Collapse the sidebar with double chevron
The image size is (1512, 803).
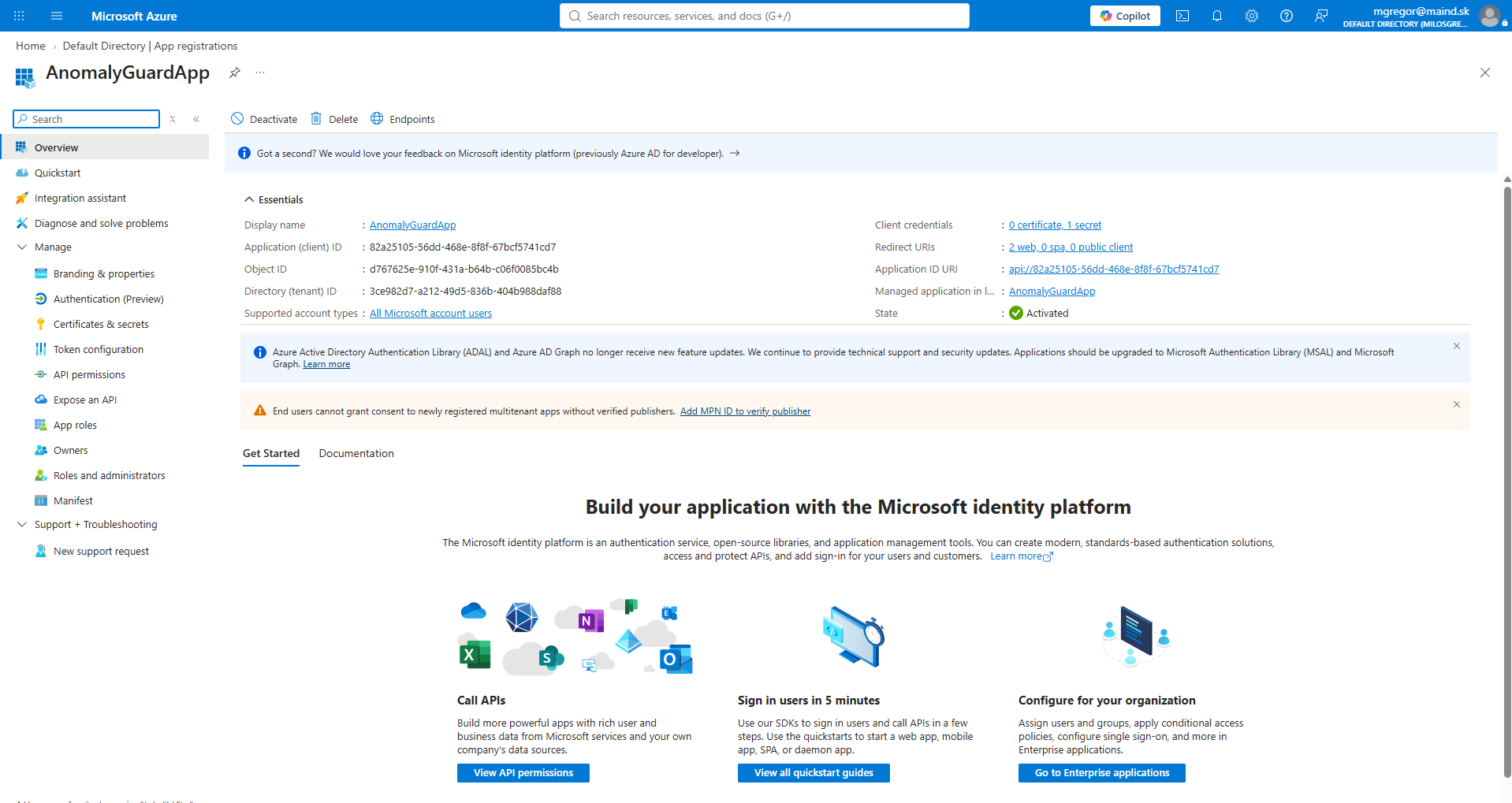point(196,119)
